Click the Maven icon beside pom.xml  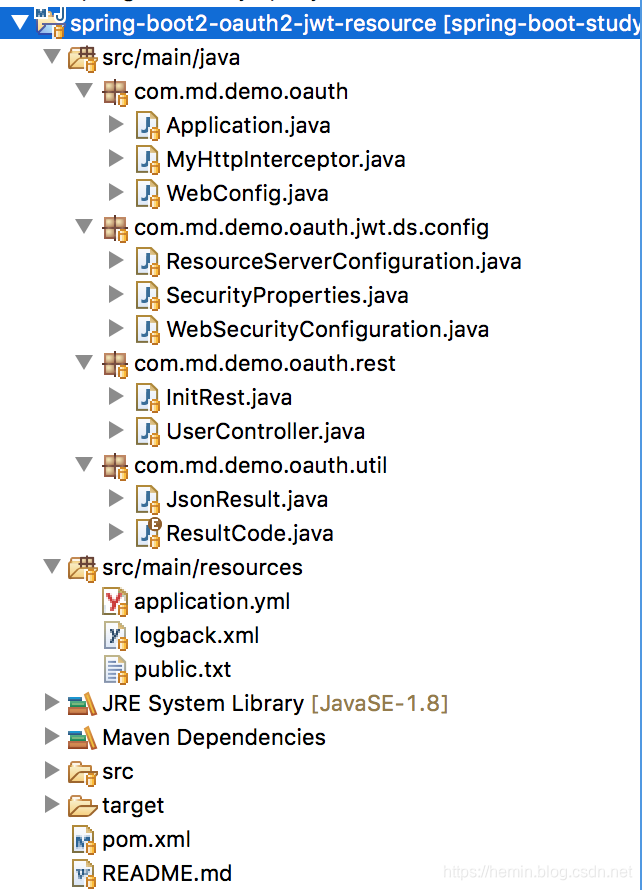(x=83, y=839)
